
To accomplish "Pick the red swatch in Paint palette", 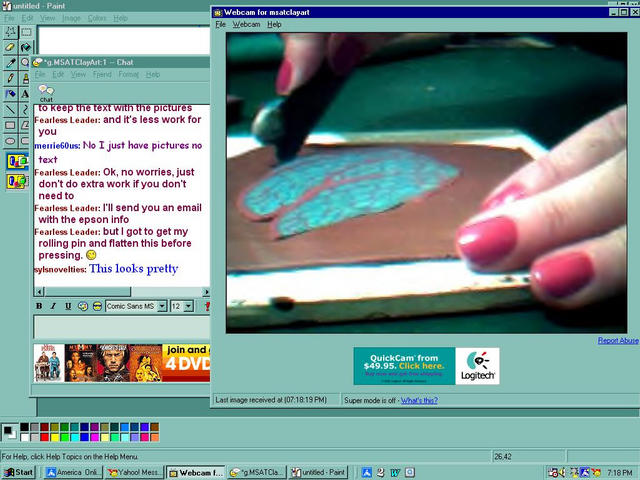I will click(x=44, y=437).
